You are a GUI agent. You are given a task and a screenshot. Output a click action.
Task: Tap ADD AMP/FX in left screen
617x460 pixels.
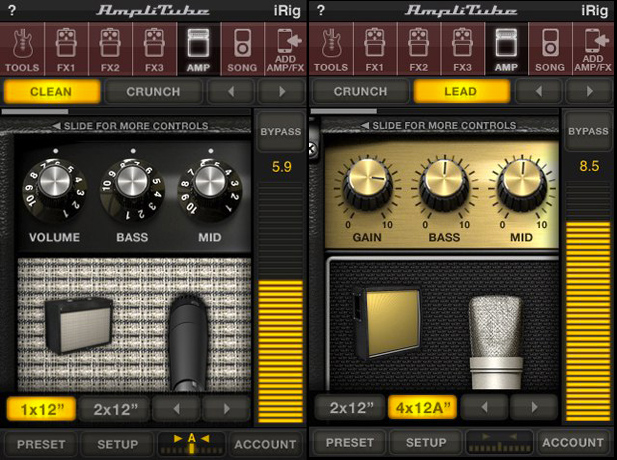click(x=286, y=49)
